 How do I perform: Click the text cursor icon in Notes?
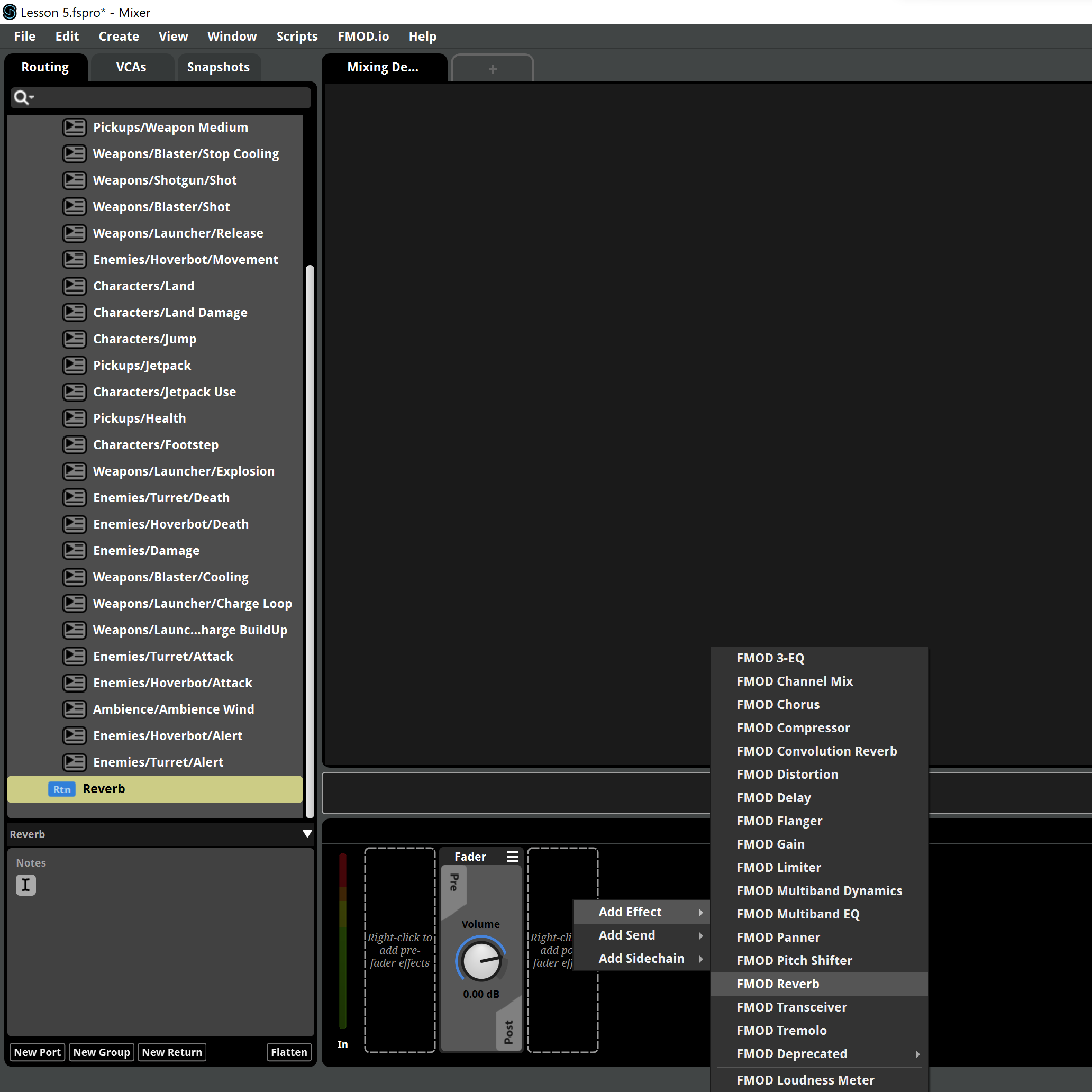(26, 885)
